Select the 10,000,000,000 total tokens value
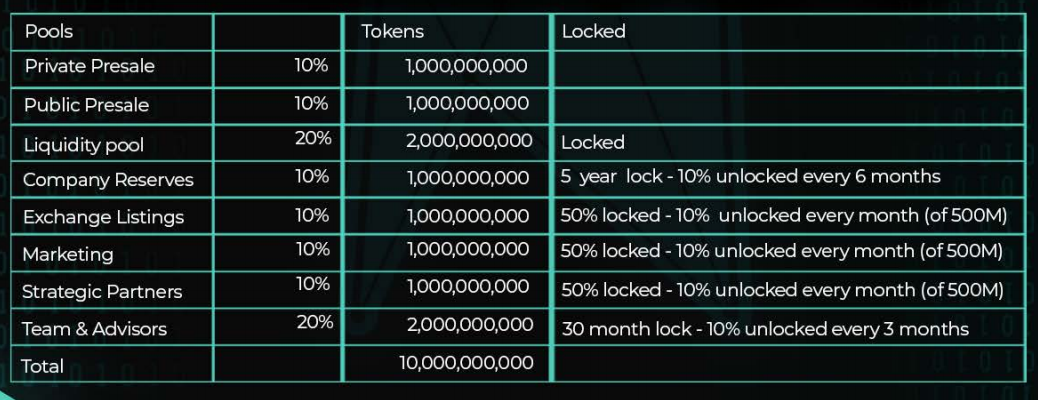The image size is (1038, 400). tap(466, 362)
